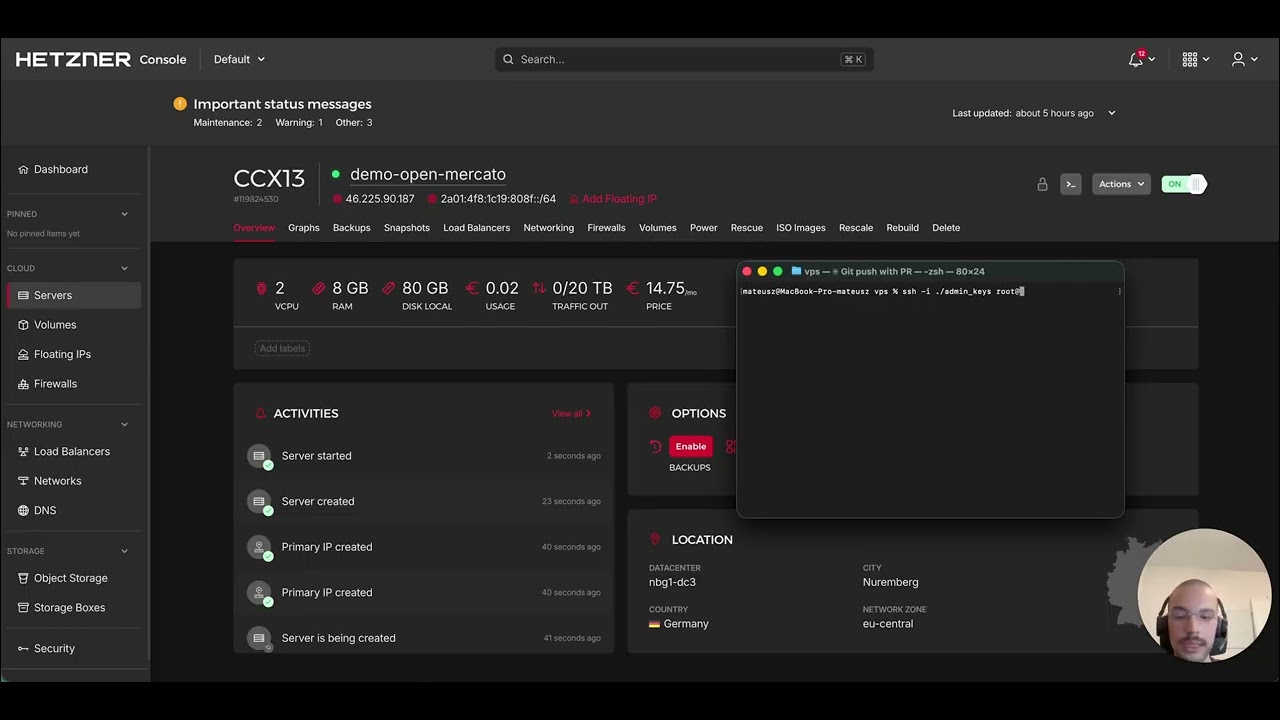
Task: Open the Delete tab
Action: (946, 228)
